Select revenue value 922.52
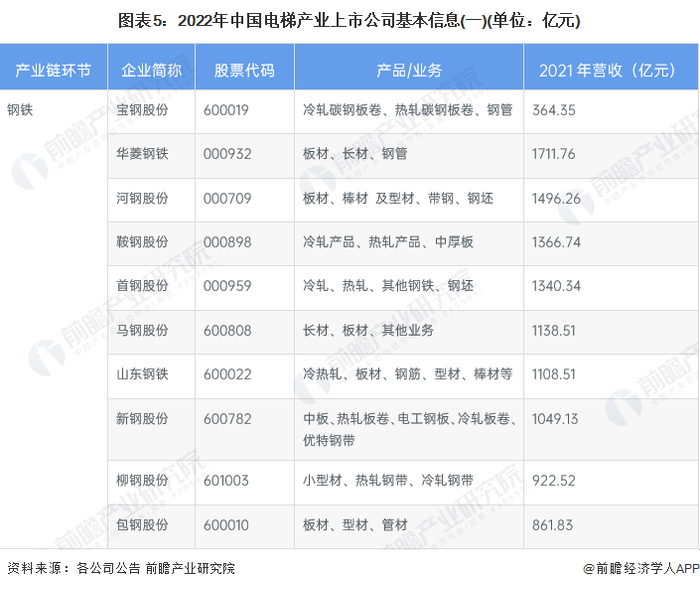This screenshot has height=589, width=700. click(x=554, y=480)
